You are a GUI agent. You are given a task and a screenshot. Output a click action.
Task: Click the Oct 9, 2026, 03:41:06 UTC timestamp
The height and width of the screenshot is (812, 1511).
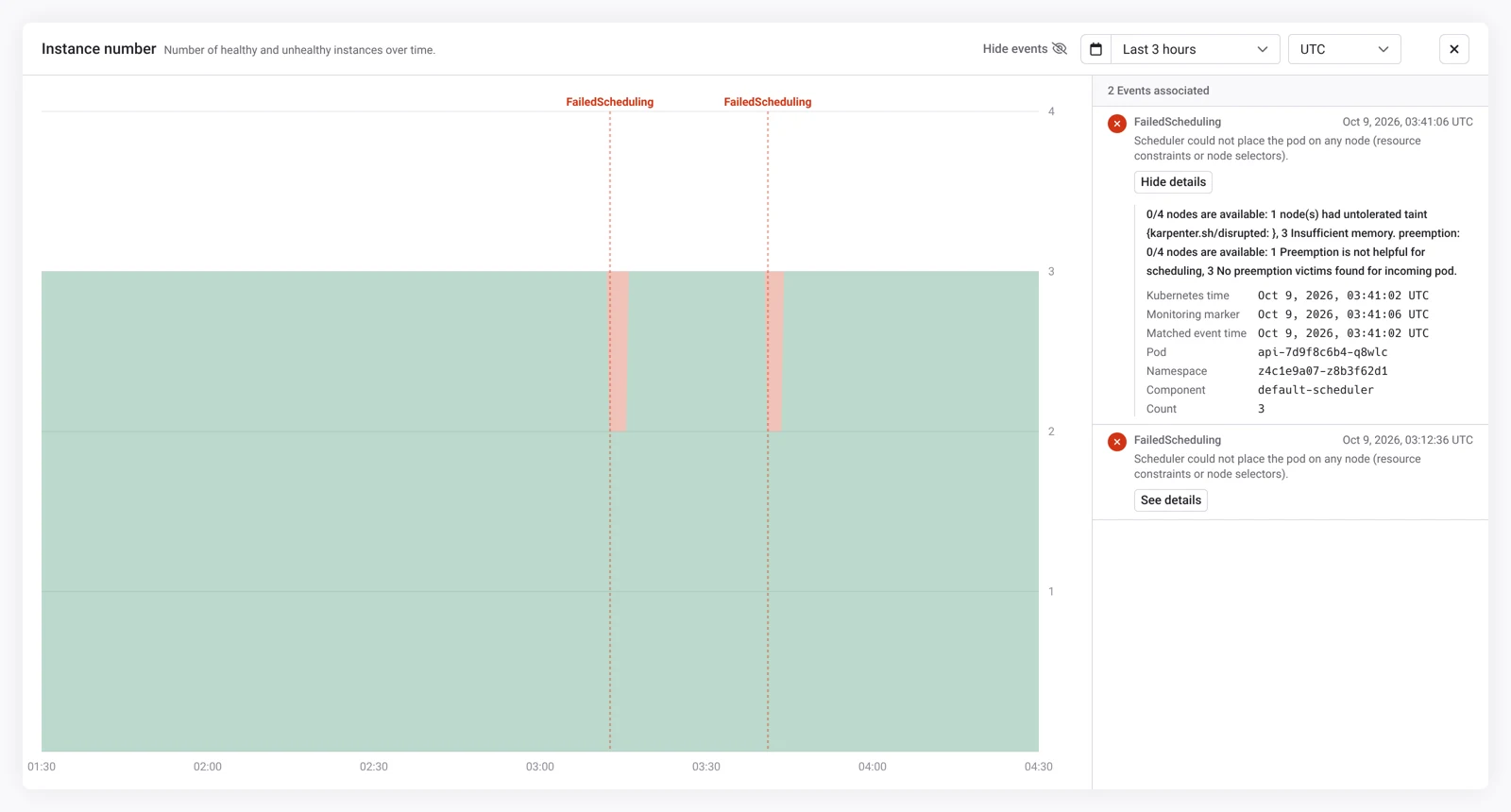coord(1407,122)
